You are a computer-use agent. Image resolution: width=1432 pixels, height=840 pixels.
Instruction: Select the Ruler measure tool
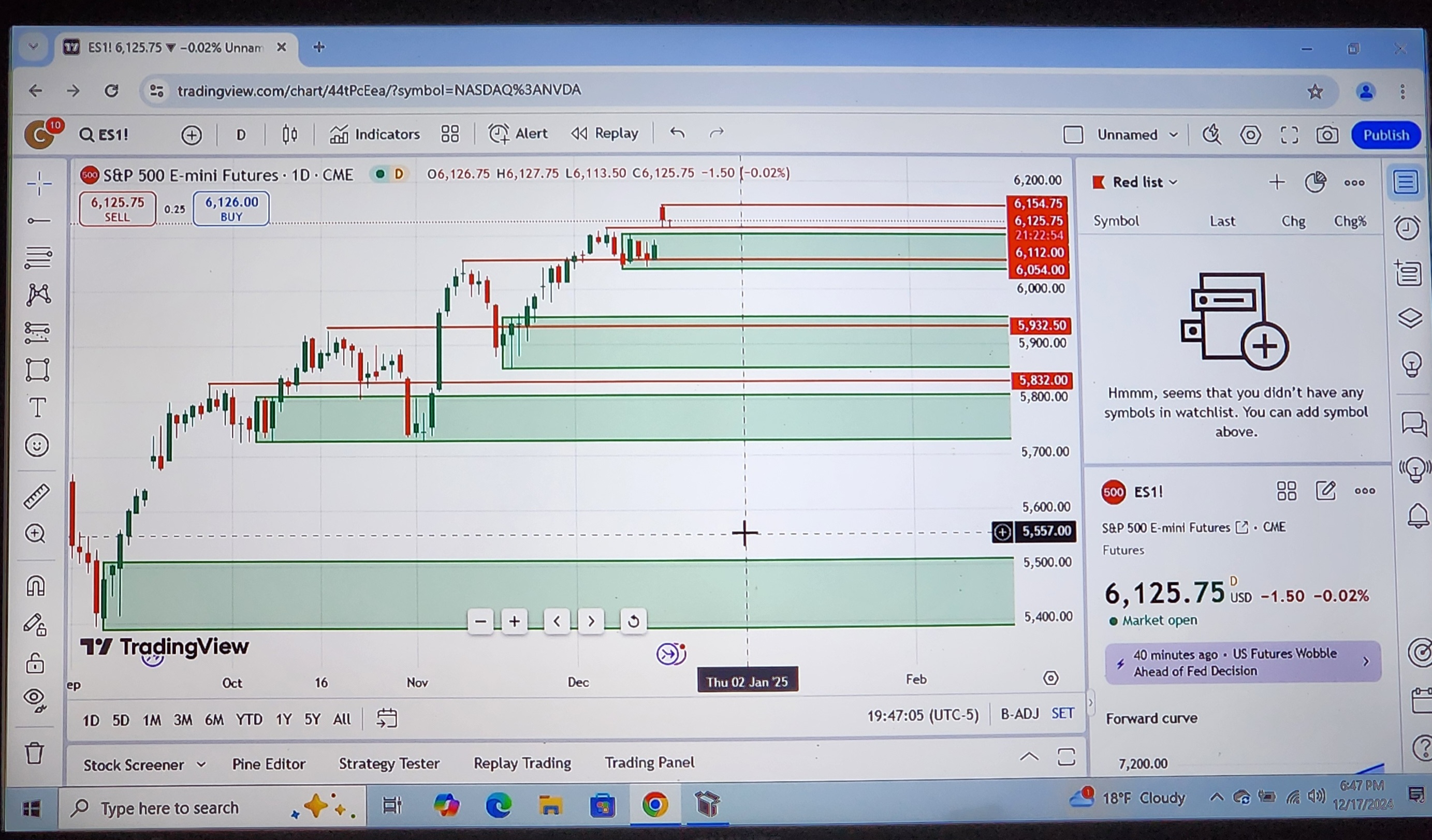point(37,495)
